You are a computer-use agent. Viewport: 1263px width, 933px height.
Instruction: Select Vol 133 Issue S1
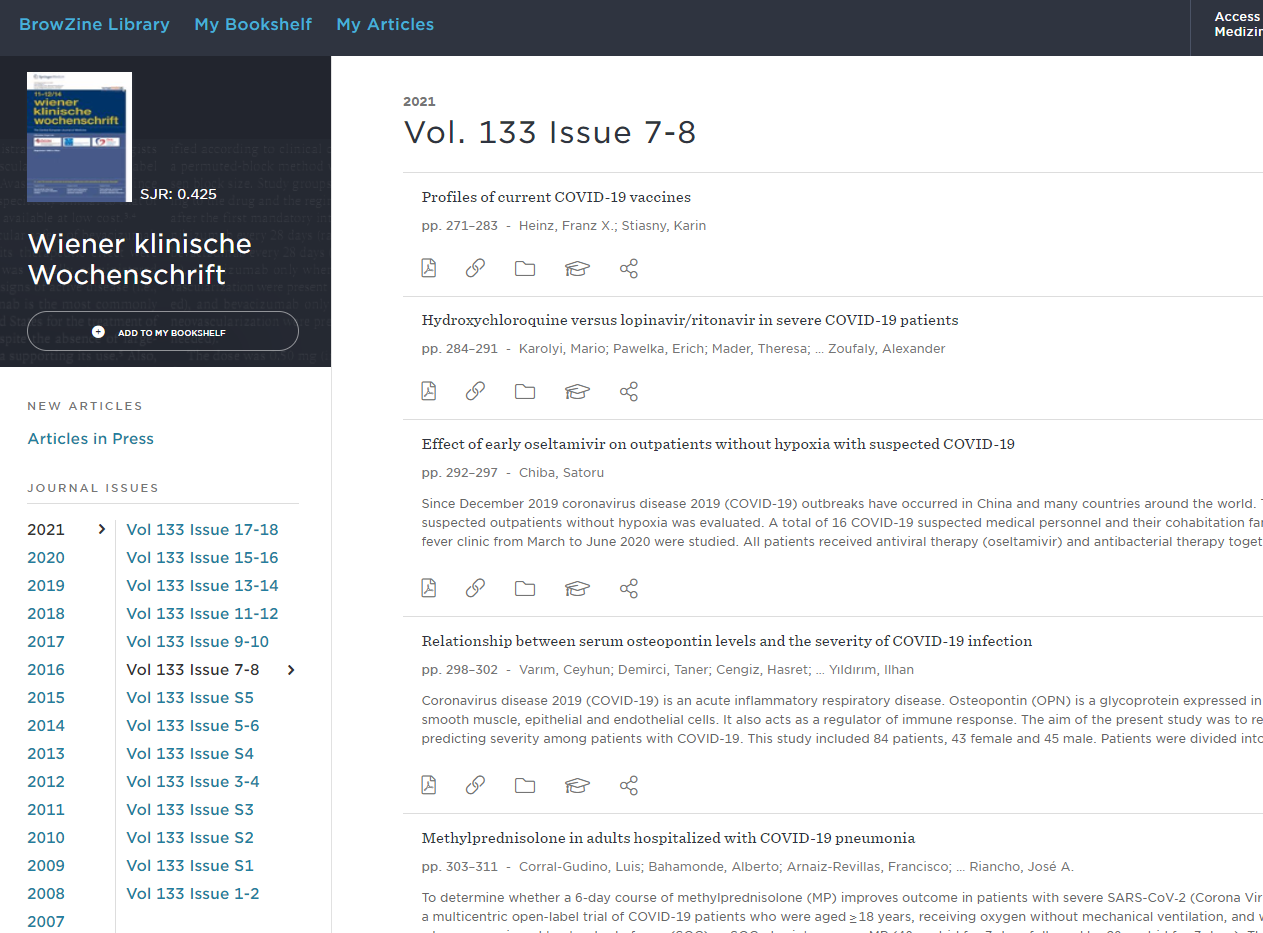(x=190, y=866)
